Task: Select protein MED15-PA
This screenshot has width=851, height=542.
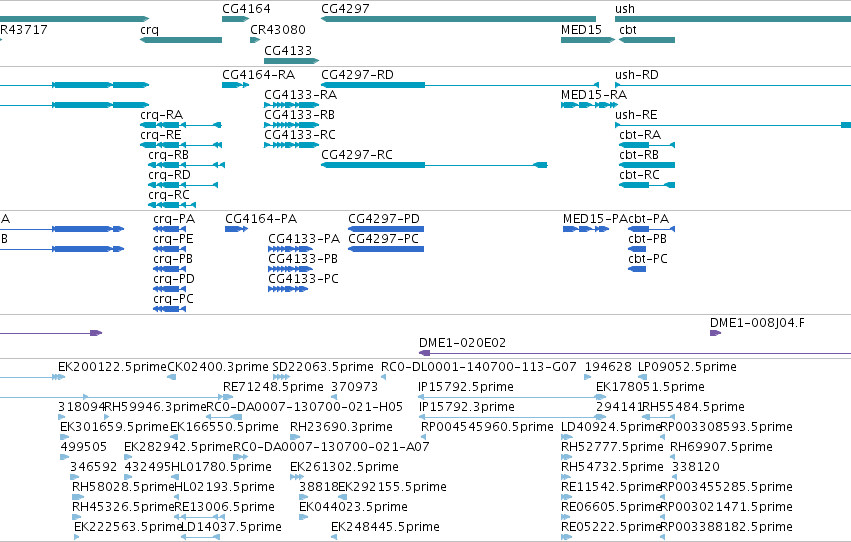Action: coord(595,219)
